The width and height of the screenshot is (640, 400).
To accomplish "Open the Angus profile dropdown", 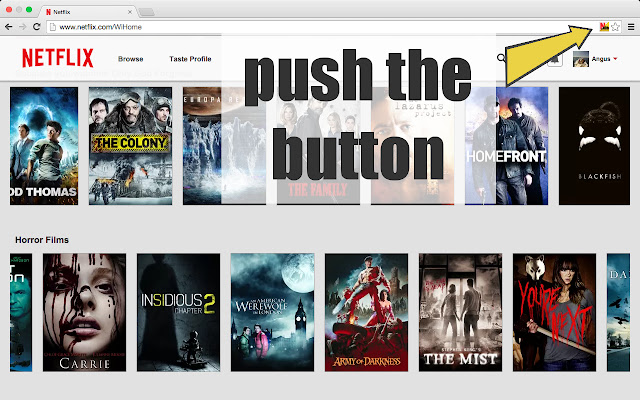I will [615, 59].
